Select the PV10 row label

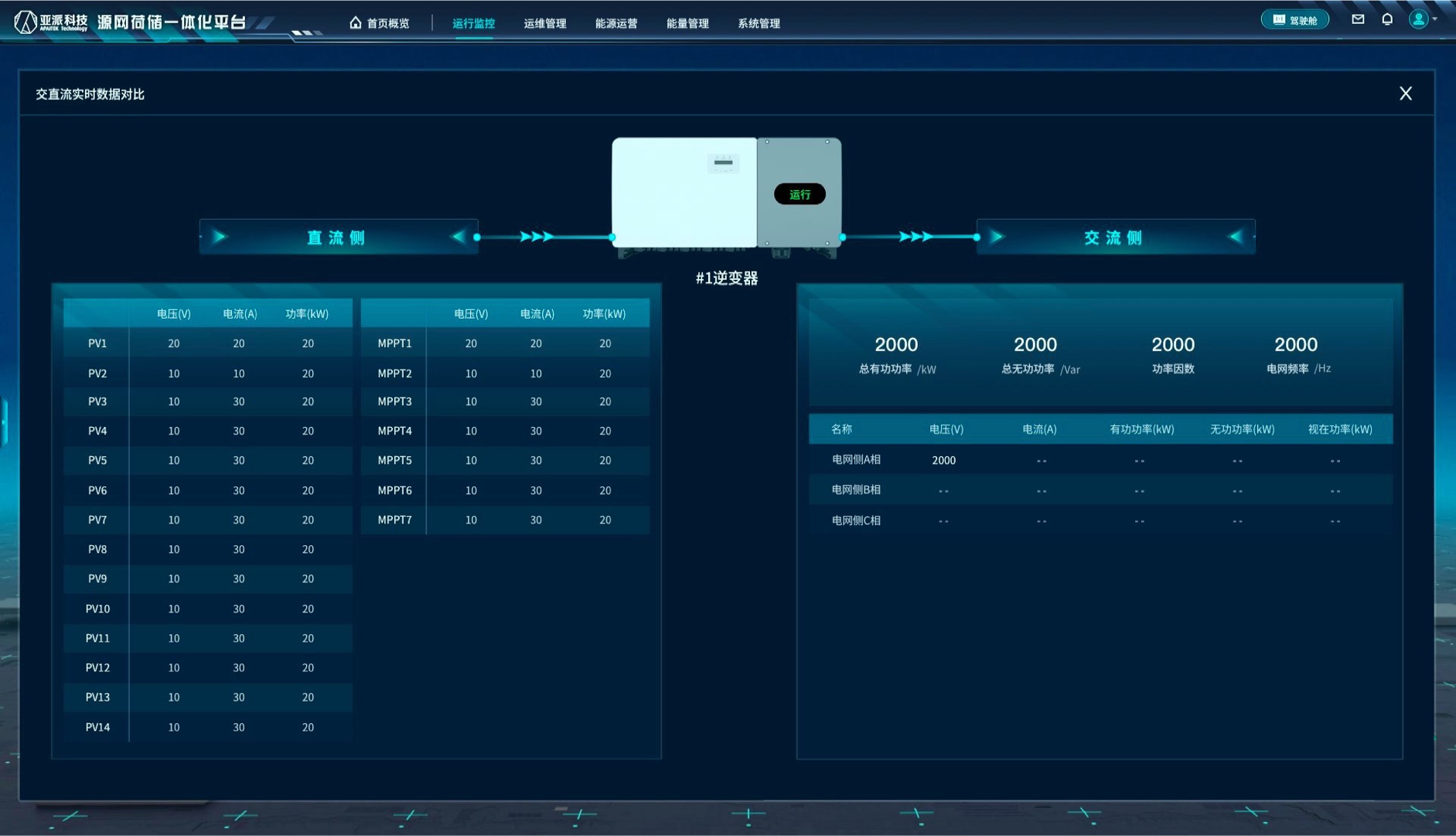tap(97, 609)
